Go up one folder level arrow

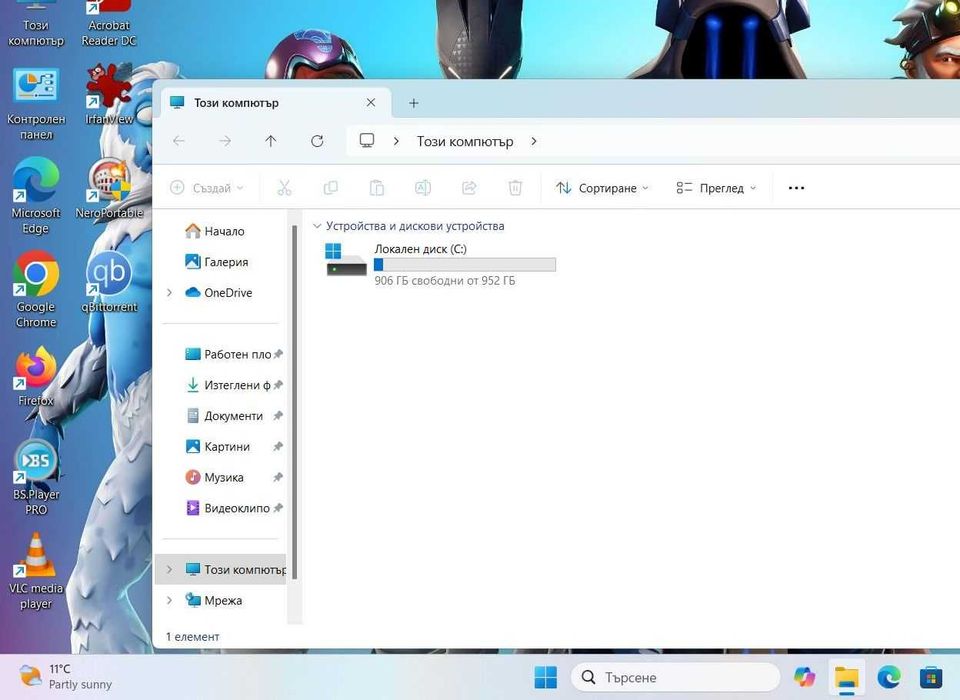click(x=271, y=141)
